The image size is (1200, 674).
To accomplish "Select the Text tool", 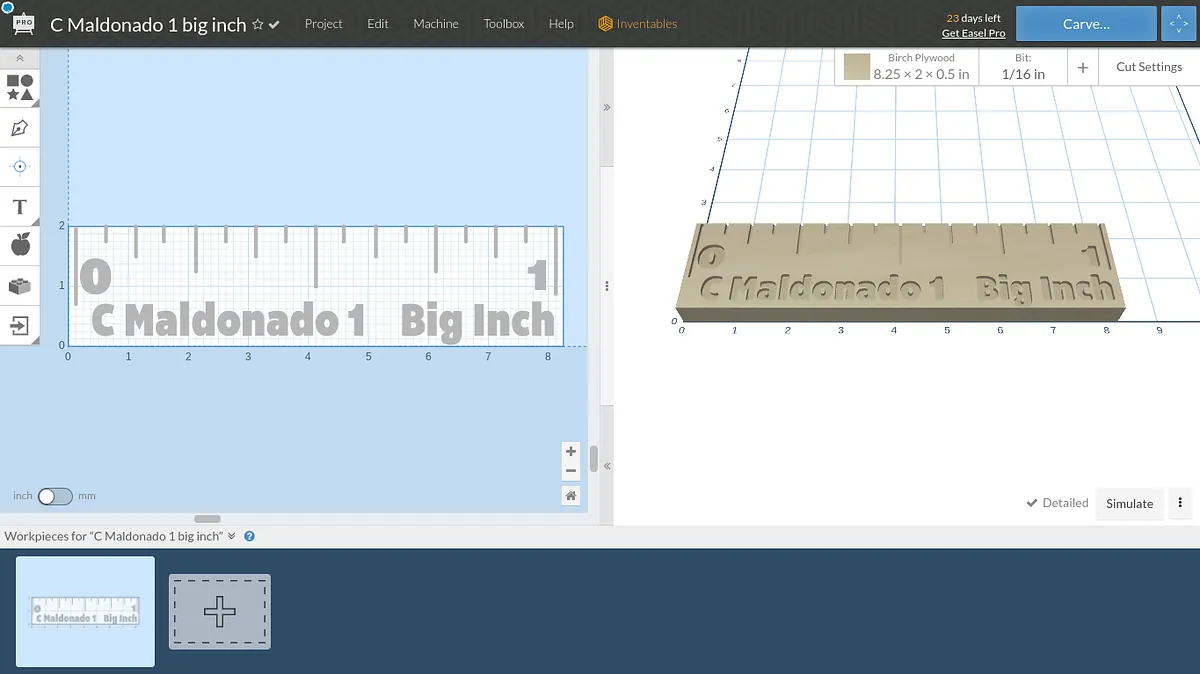I will (x=20, y=207).
